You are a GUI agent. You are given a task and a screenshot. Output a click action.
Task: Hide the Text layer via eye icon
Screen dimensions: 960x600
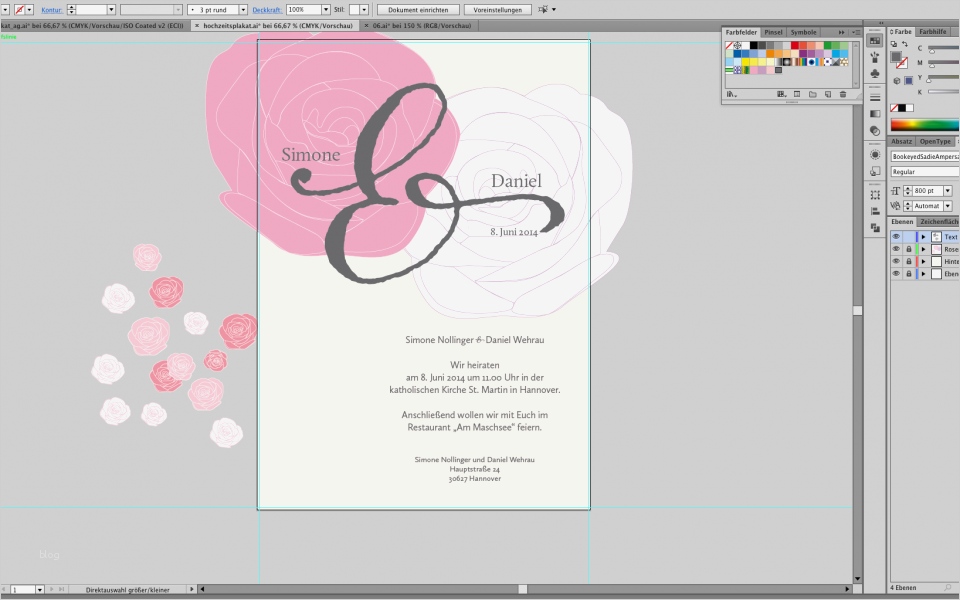(x=896, y=237)
